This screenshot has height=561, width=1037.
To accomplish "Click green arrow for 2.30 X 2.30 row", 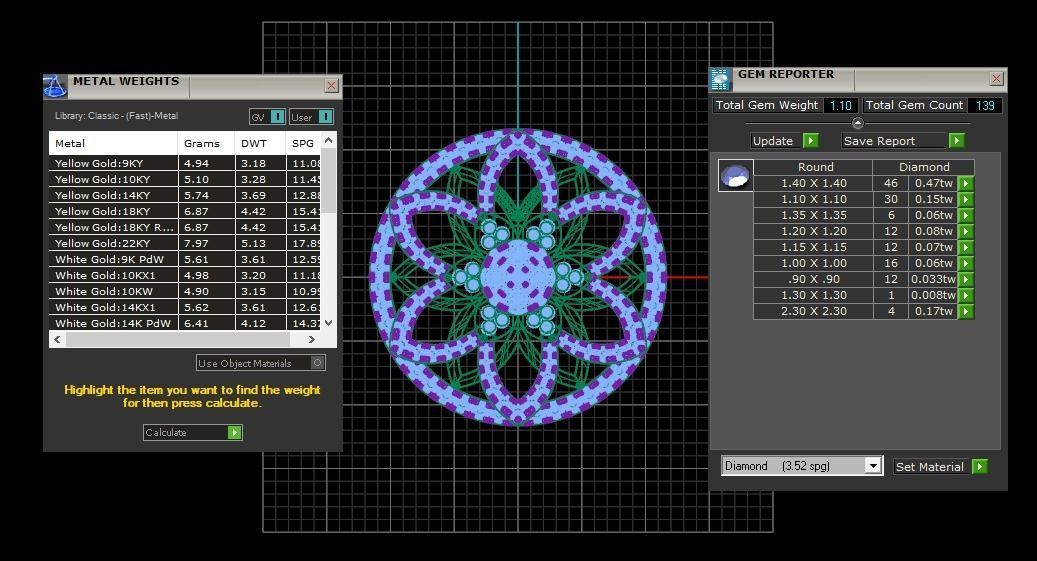I will click(x=966, y=311).
